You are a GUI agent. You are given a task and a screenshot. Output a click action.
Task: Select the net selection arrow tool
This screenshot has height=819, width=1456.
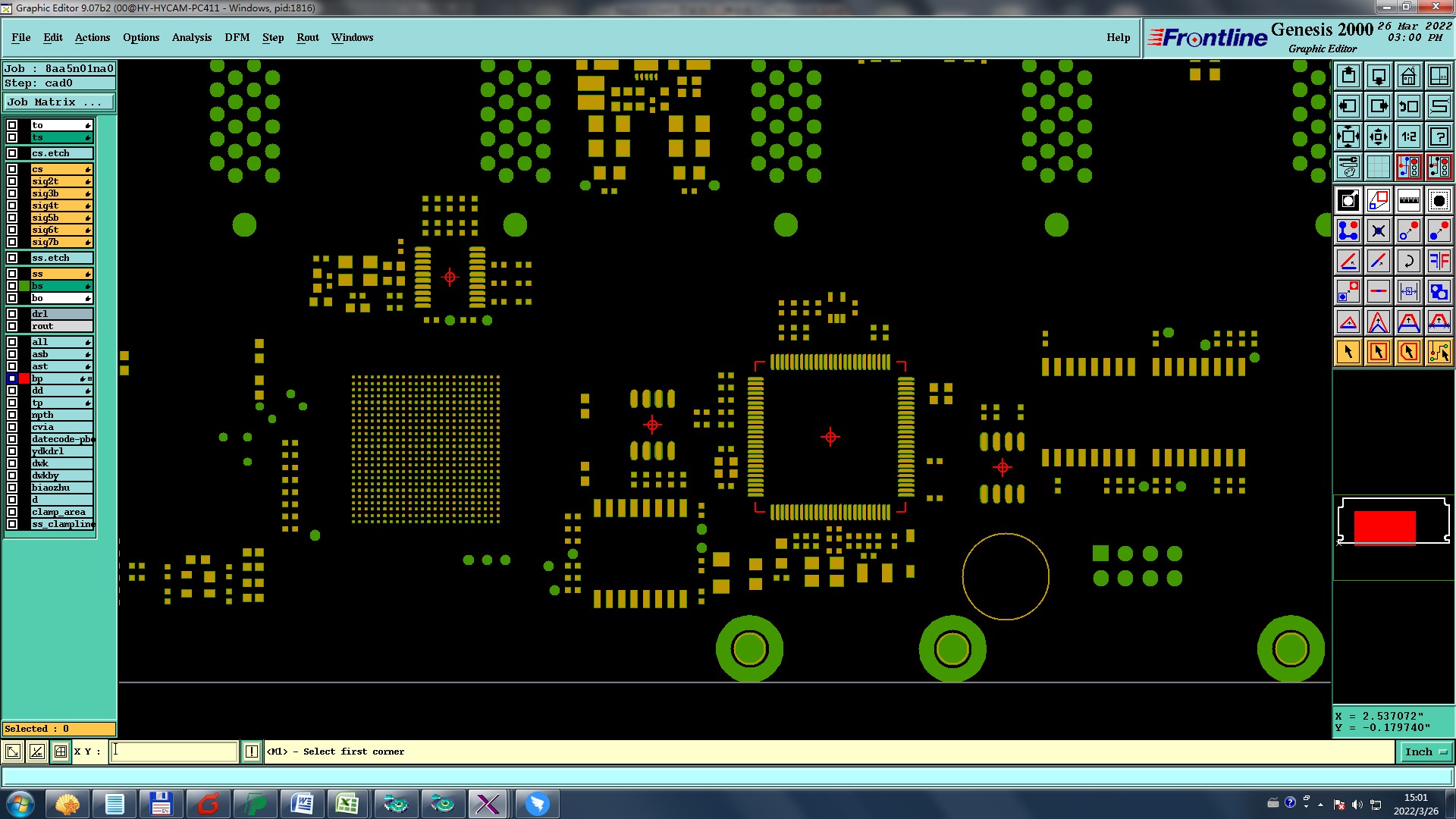click(x=1439, y=352)
